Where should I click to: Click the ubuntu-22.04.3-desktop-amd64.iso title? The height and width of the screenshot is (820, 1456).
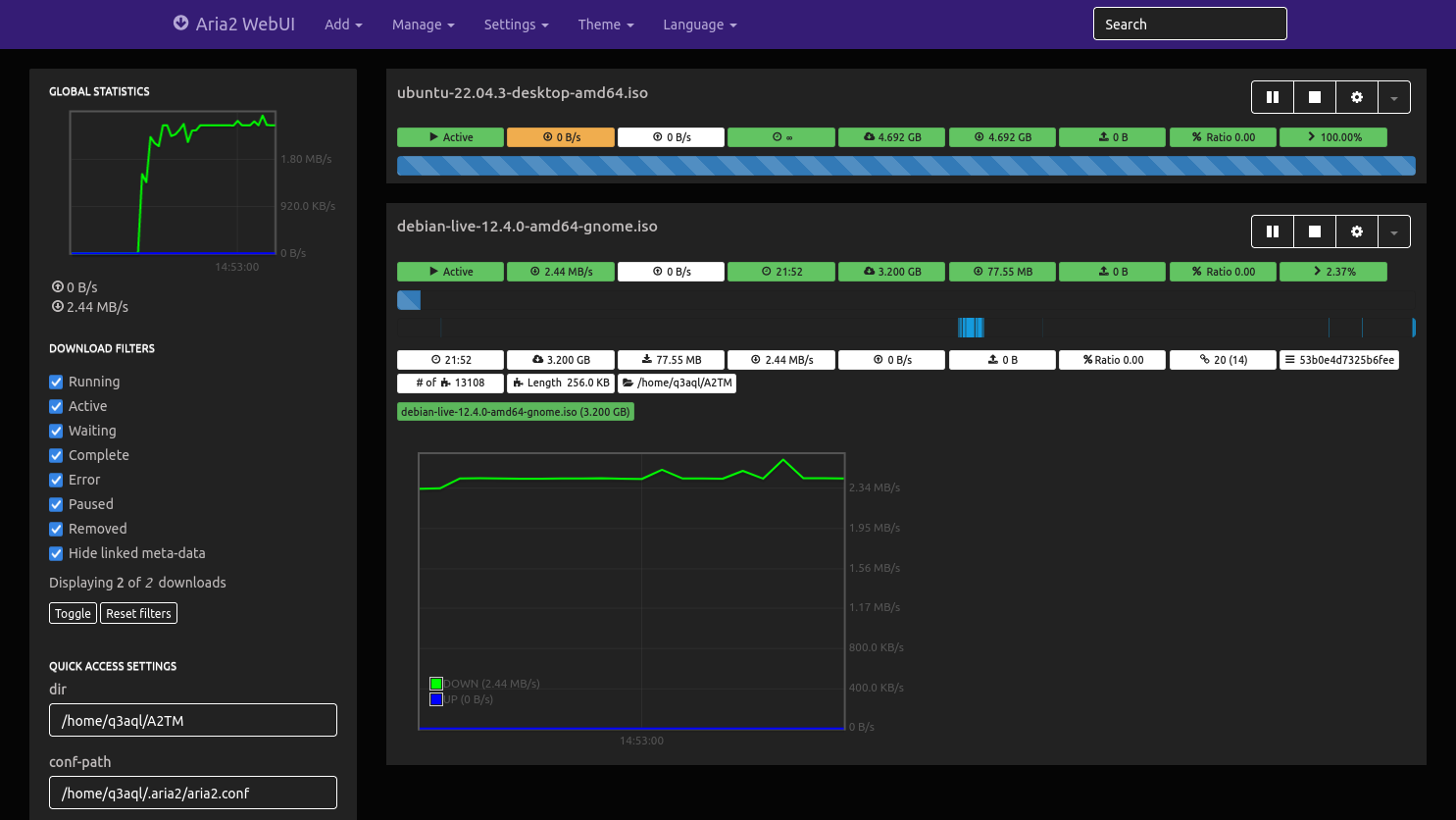(x=523, y=93)
